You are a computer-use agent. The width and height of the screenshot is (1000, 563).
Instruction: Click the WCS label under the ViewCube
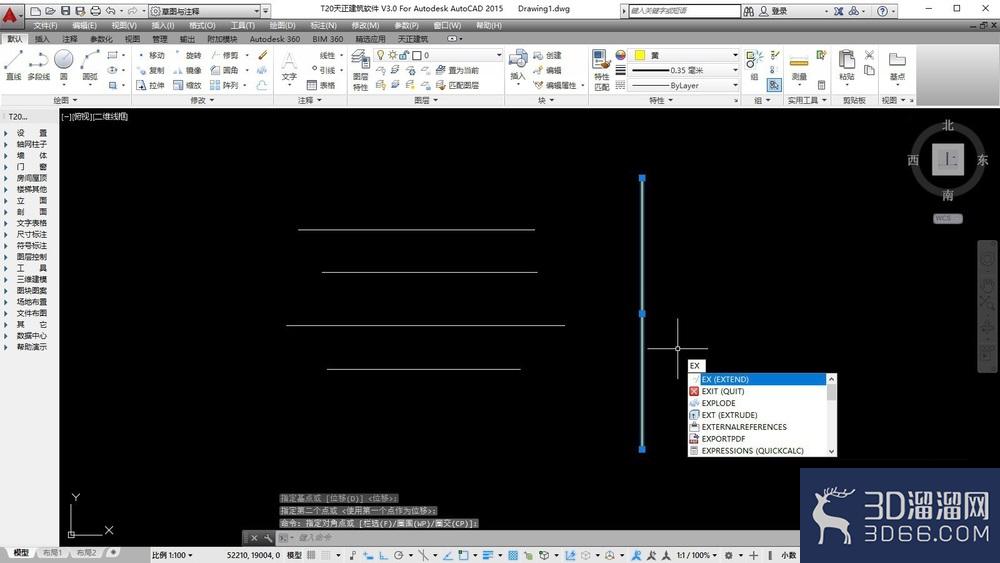(947, 218)
